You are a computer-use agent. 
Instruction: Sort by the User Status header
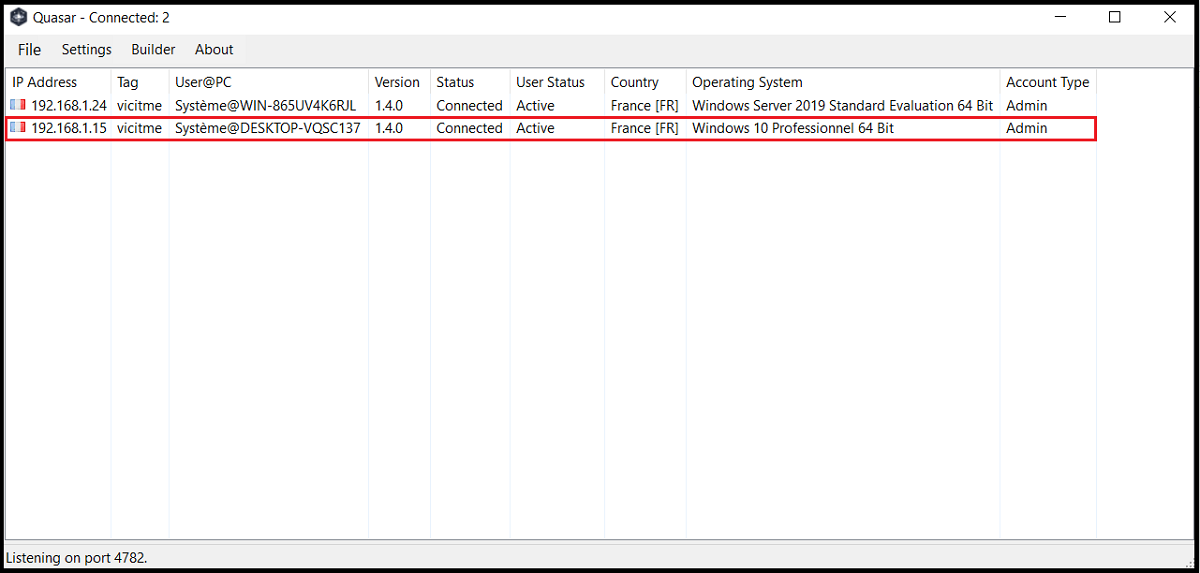click(x=550, y=82)
